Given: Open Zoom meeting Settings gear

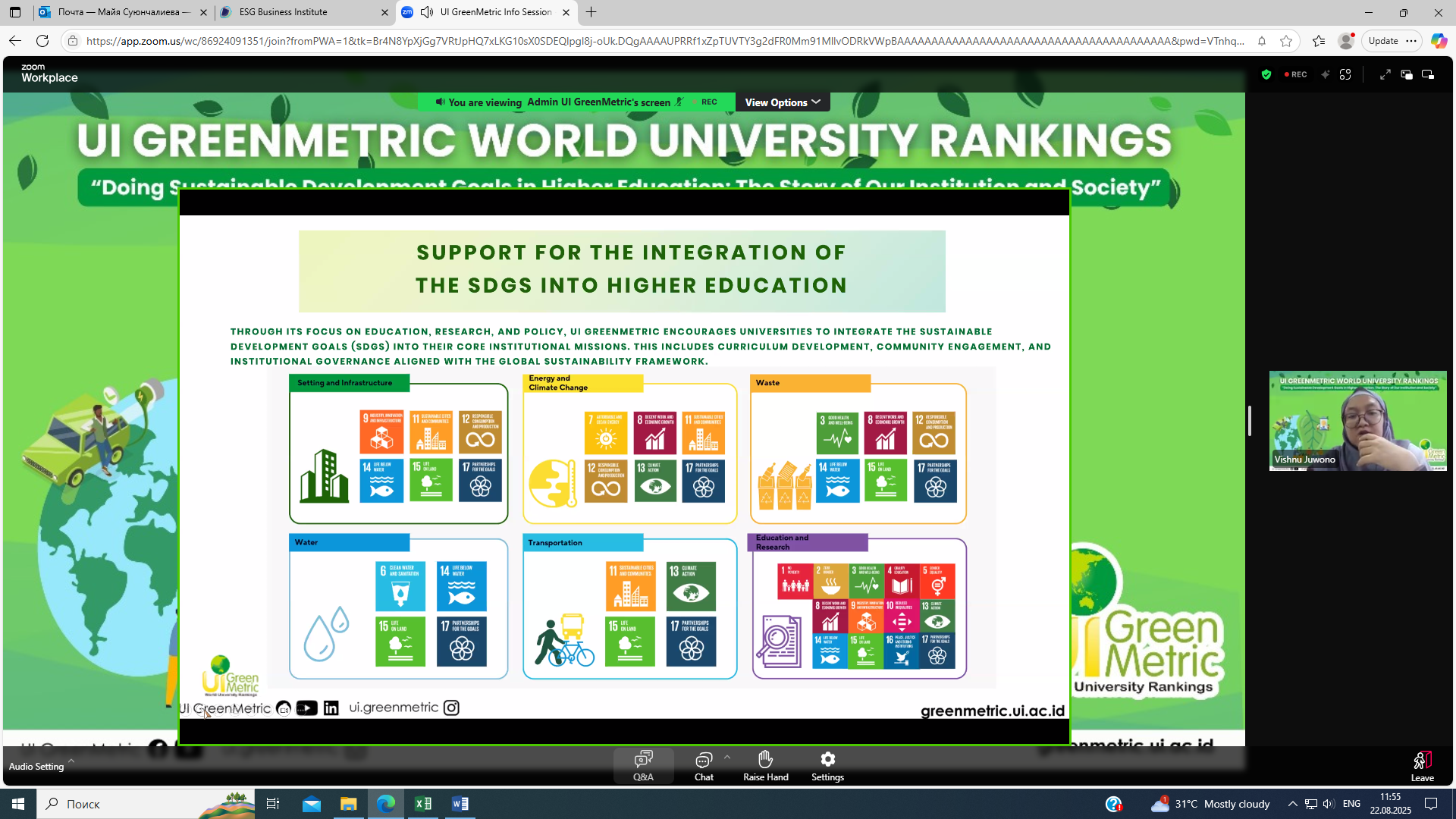Looking at the screenshot, I should 827,766.
